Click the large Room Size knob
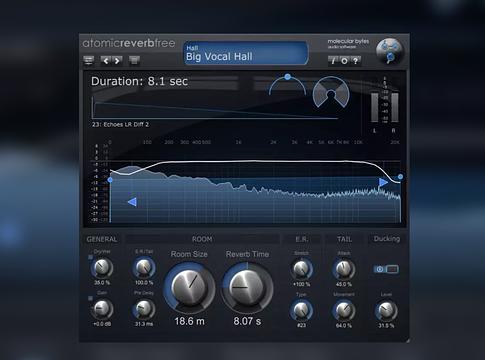Viewport: 485px width, 360px height. click(x=189, y=287)
